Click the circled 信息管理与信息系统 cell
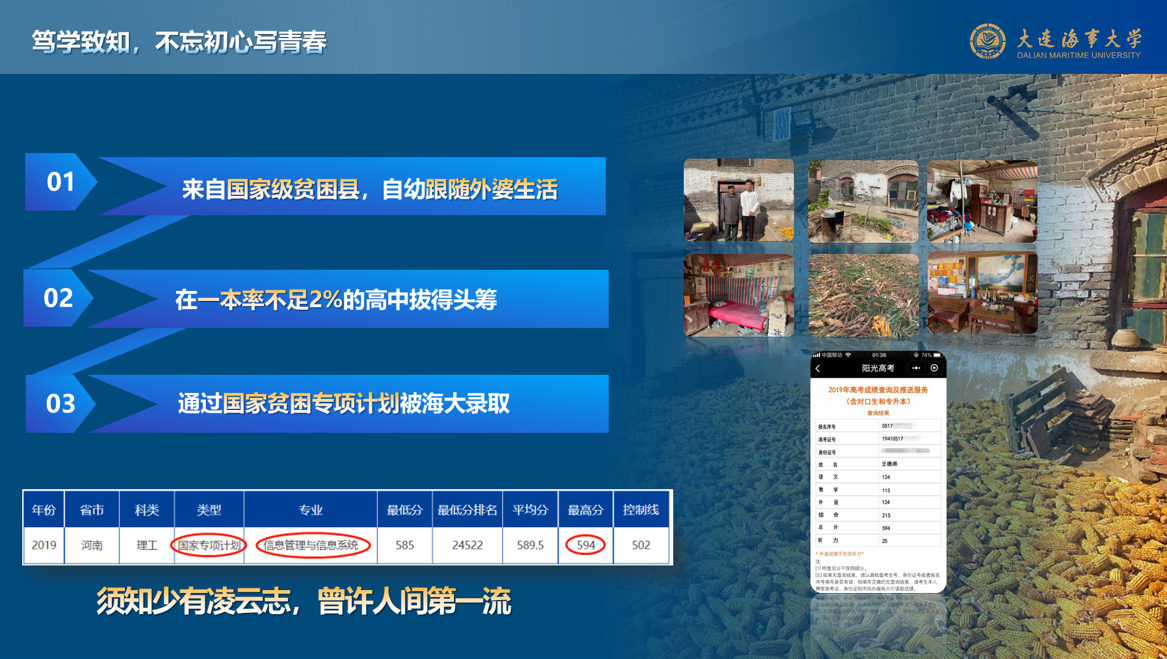The height and width of the screenshot is (659, 1167). coord(311,545)
